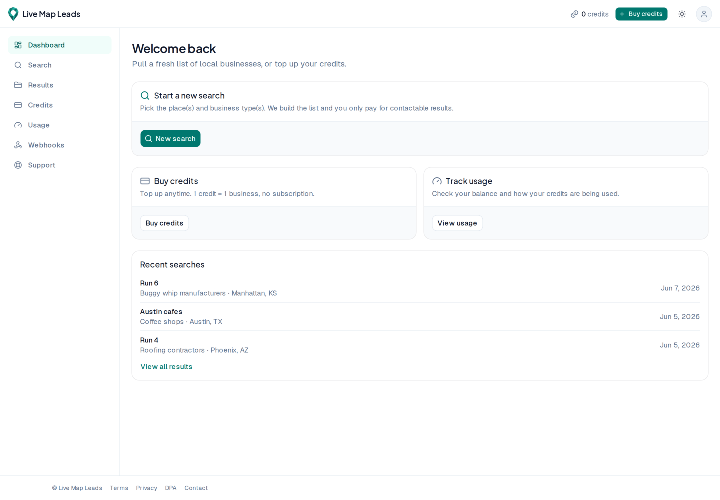
Task: Click the Live Map Leads logo pin
Action: point(13,14)
